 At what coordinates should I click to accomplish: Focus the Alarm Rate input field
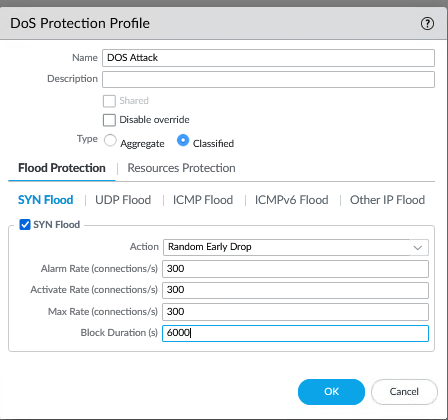pyautogui.click(x=295, y=269)
